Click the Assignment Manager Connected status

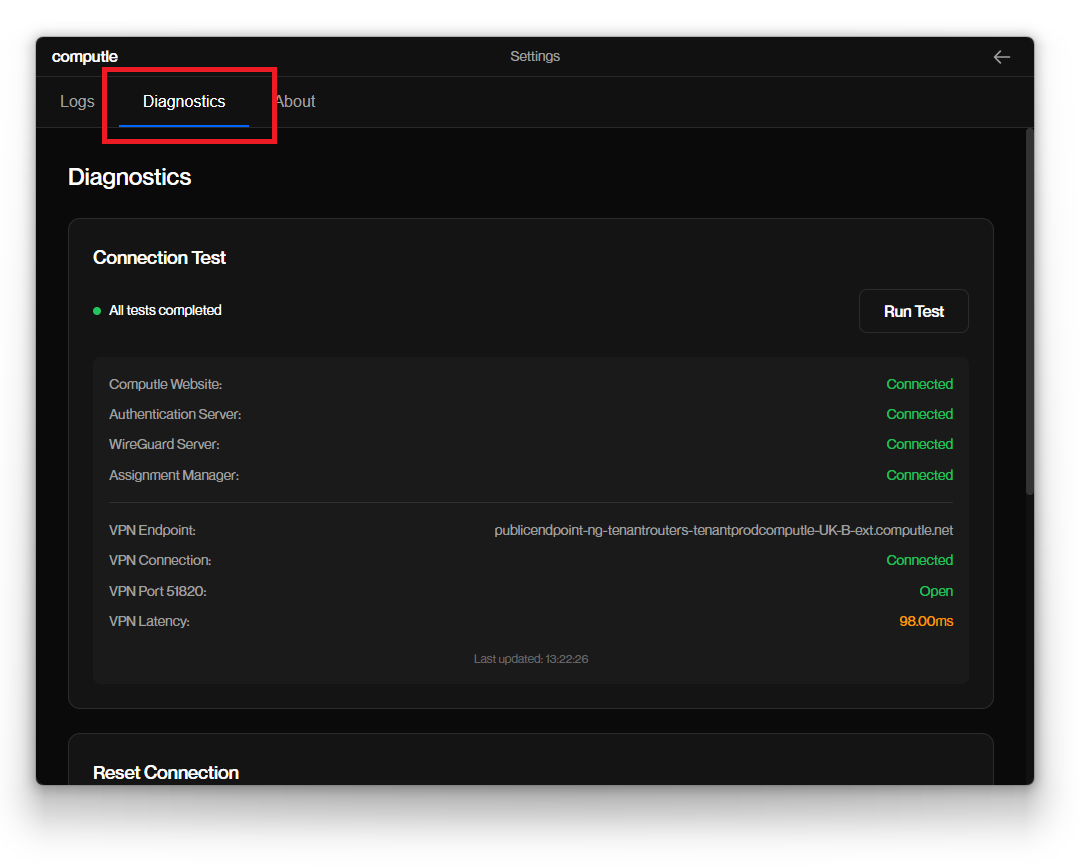click(x=919, y=475)
